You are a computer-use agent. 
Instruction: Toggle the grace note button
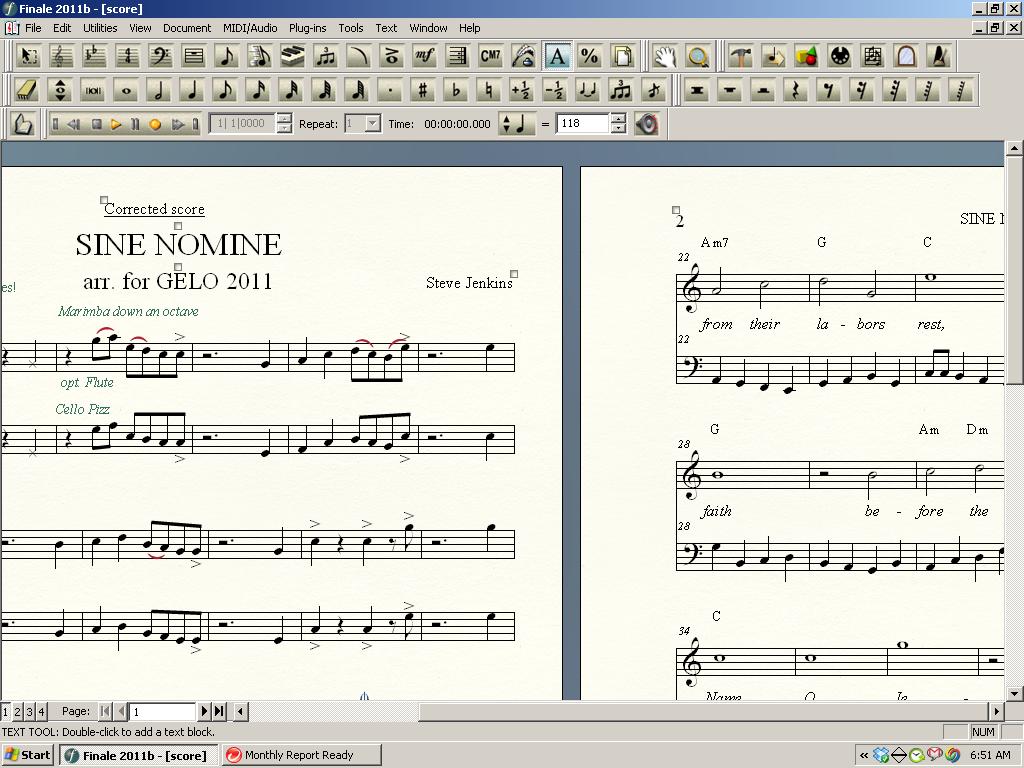pos(654,90)
